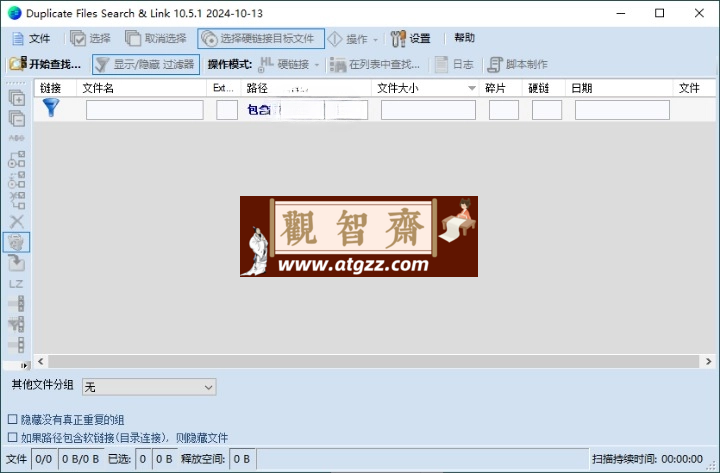Toggle 显示/隐藏 过滤器 filter row

(x=146, y=64)
